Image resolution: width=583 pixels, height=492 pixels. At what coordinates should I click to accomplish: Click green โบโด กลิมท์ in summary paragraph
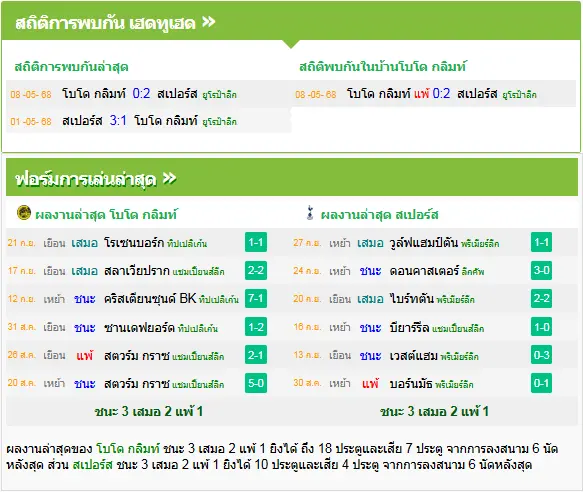pyautogui.click(x=128, y=448)
